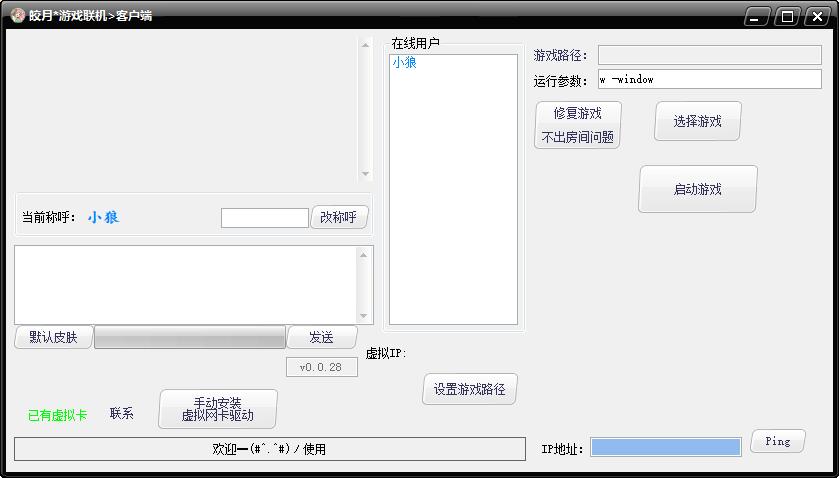
Task: Click the blue IP地址 input field
Action: 666,447
